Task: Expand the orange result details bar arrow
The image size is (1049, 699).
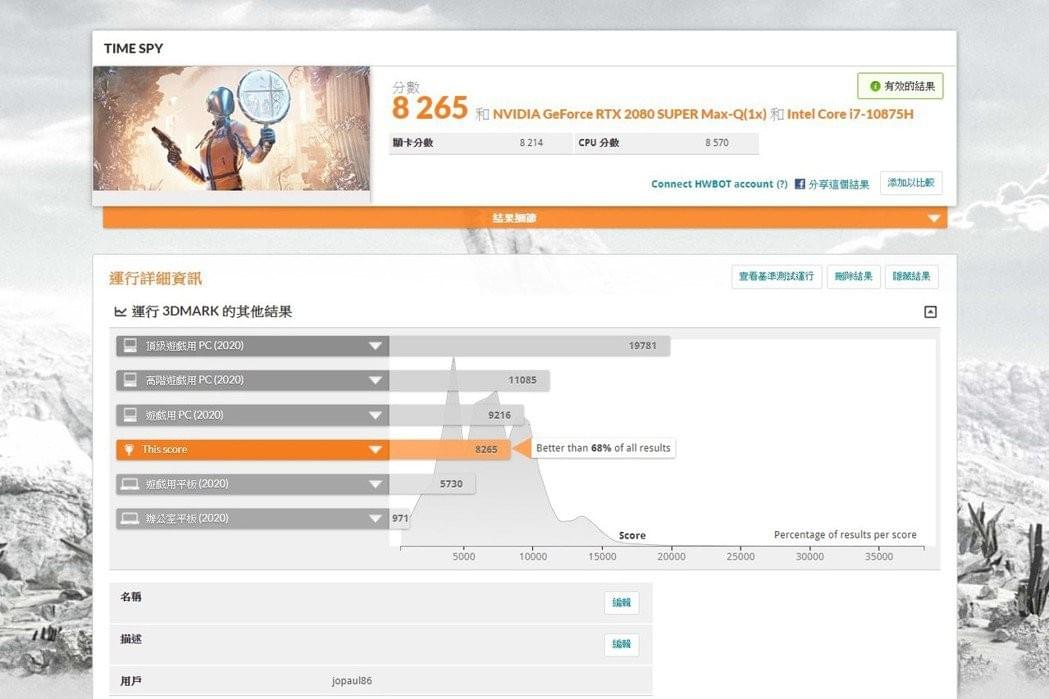Action: click(x=934, y=218)
